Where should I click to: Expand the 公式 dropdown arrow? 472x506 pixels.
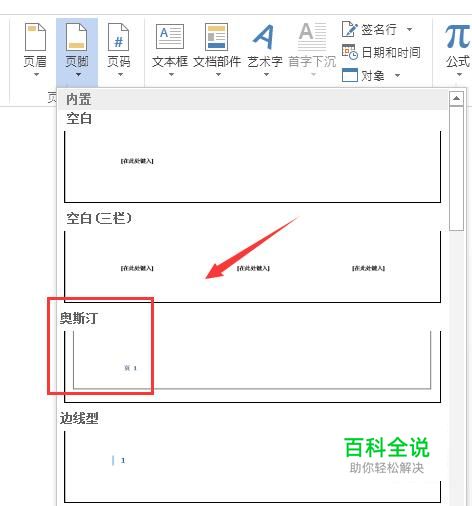tap(459, 74)
